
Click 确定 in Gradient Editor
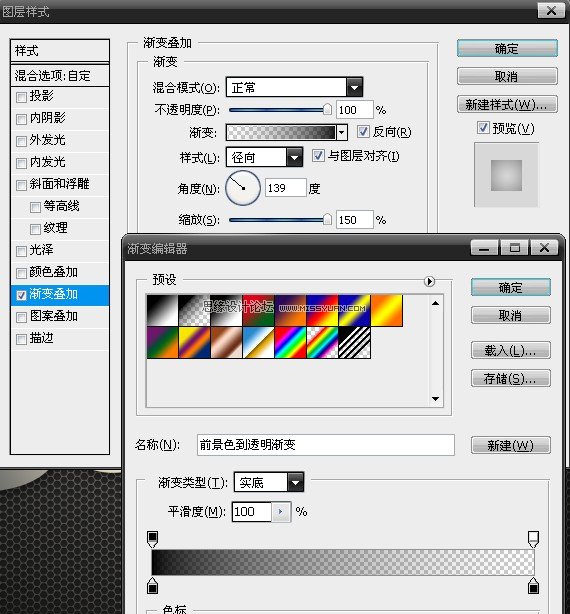(x=510, y=287)
